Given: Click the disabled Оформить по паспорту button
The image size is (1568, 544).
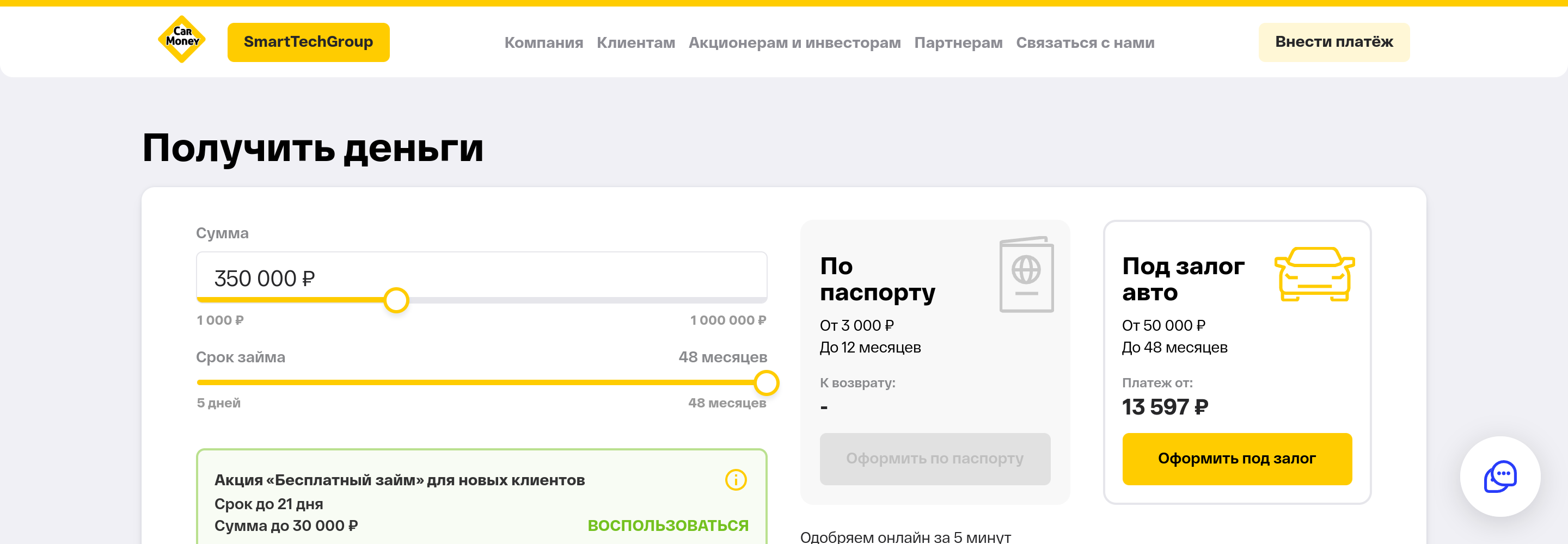Looking at the screenshot, I should [x=935, y=459].
